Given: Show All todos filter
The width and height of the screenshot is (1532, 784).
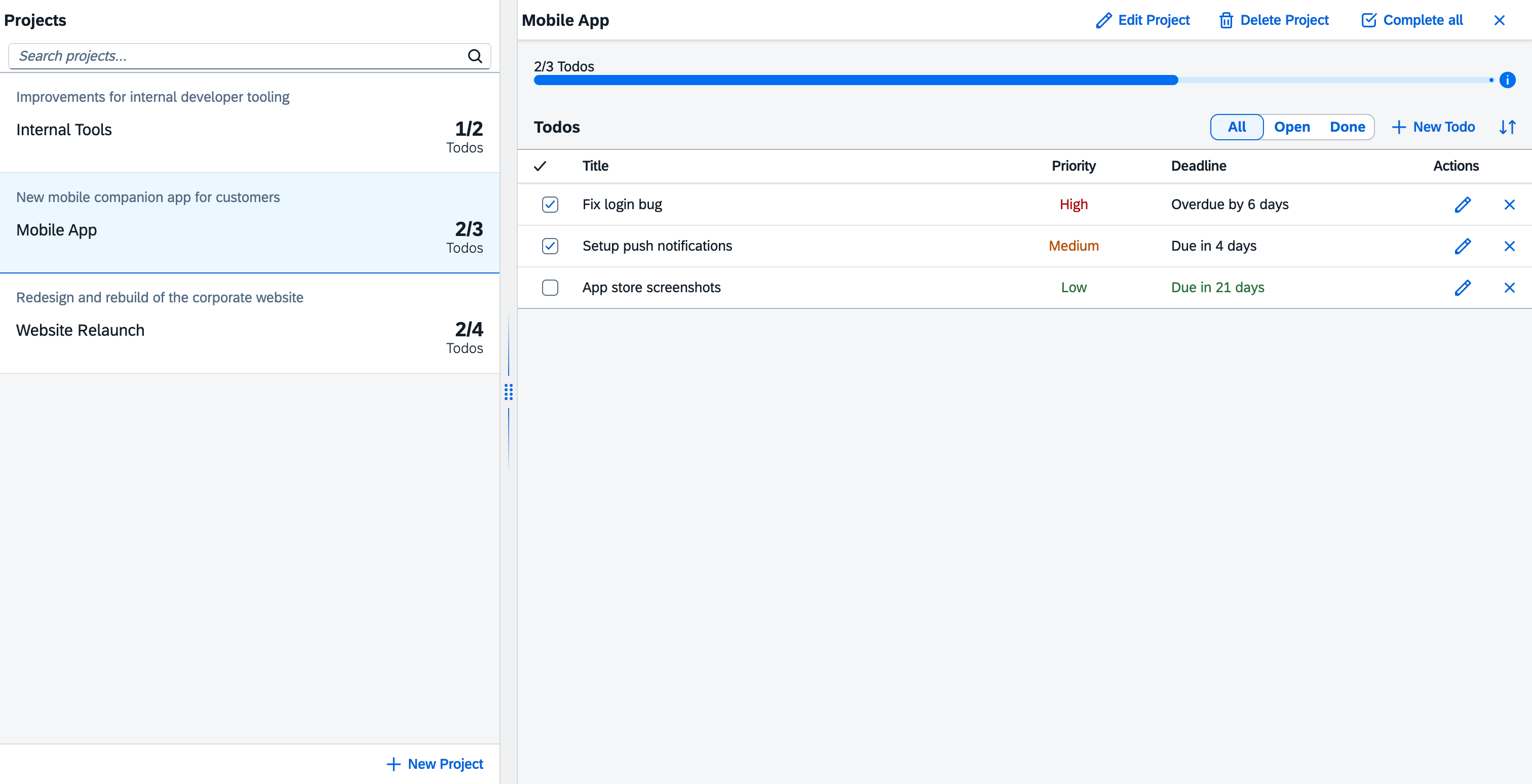Looking at the screenshot, I should (1237, 127).
